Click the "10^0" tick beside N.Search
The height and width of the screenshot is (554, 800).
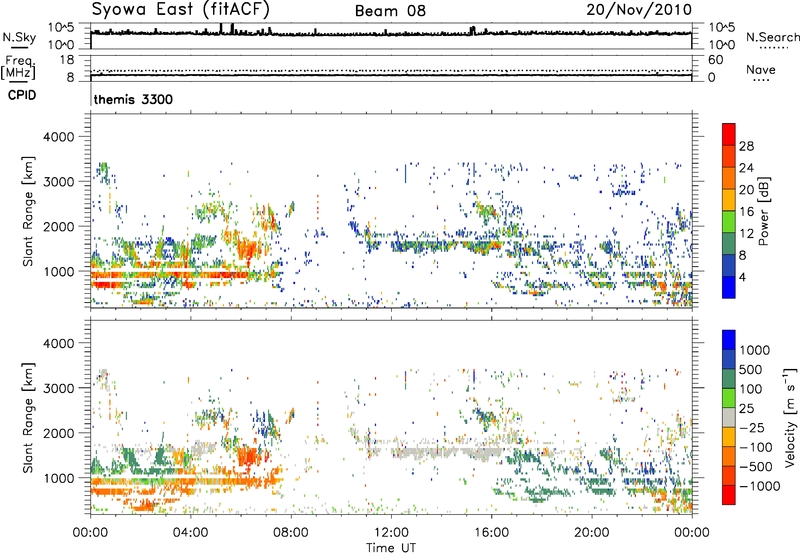pyautogui.click(x=721, y=45)
